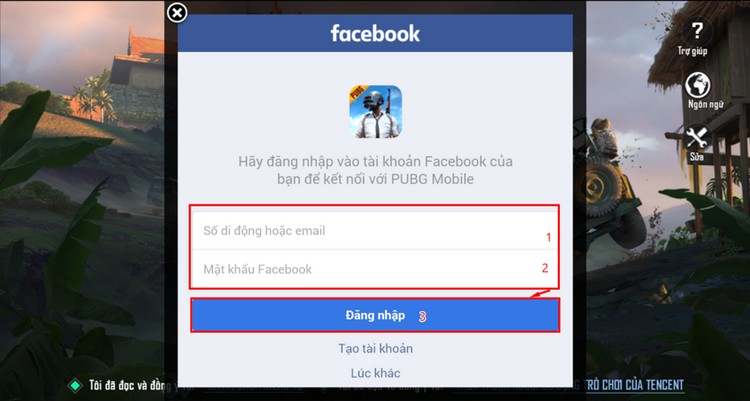Click the red annotation number 1
Viewport: 750px width, 401px height.
[549, 237]
